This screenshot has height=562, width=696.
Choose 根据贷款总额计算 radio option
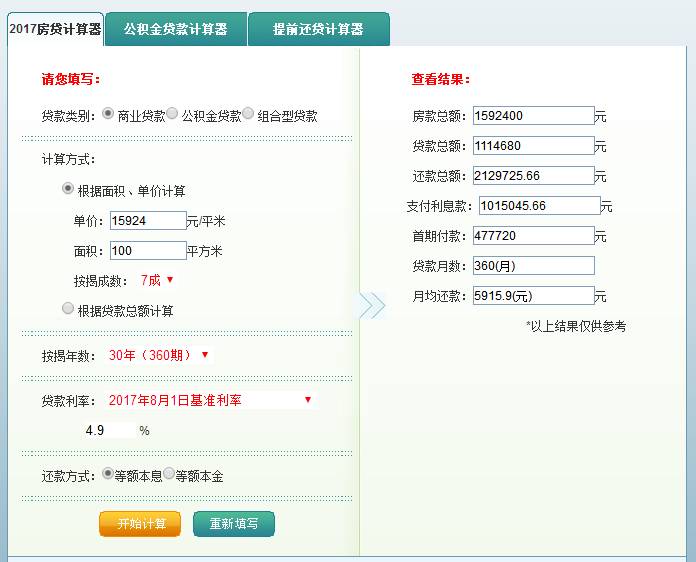point(67,308)
